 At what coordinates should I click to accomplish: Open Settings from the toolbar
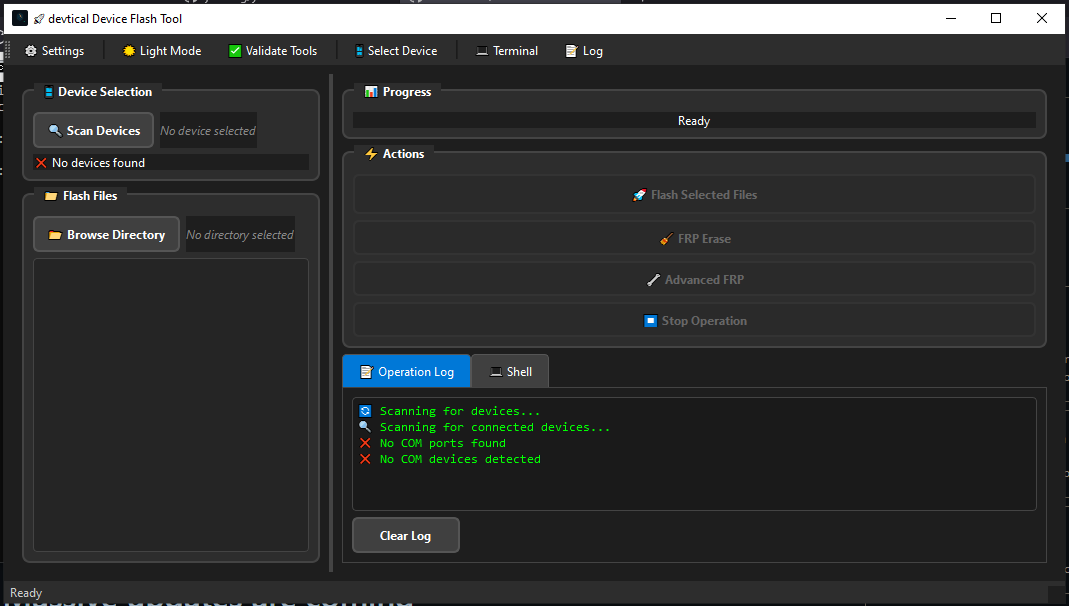[55, 50]
